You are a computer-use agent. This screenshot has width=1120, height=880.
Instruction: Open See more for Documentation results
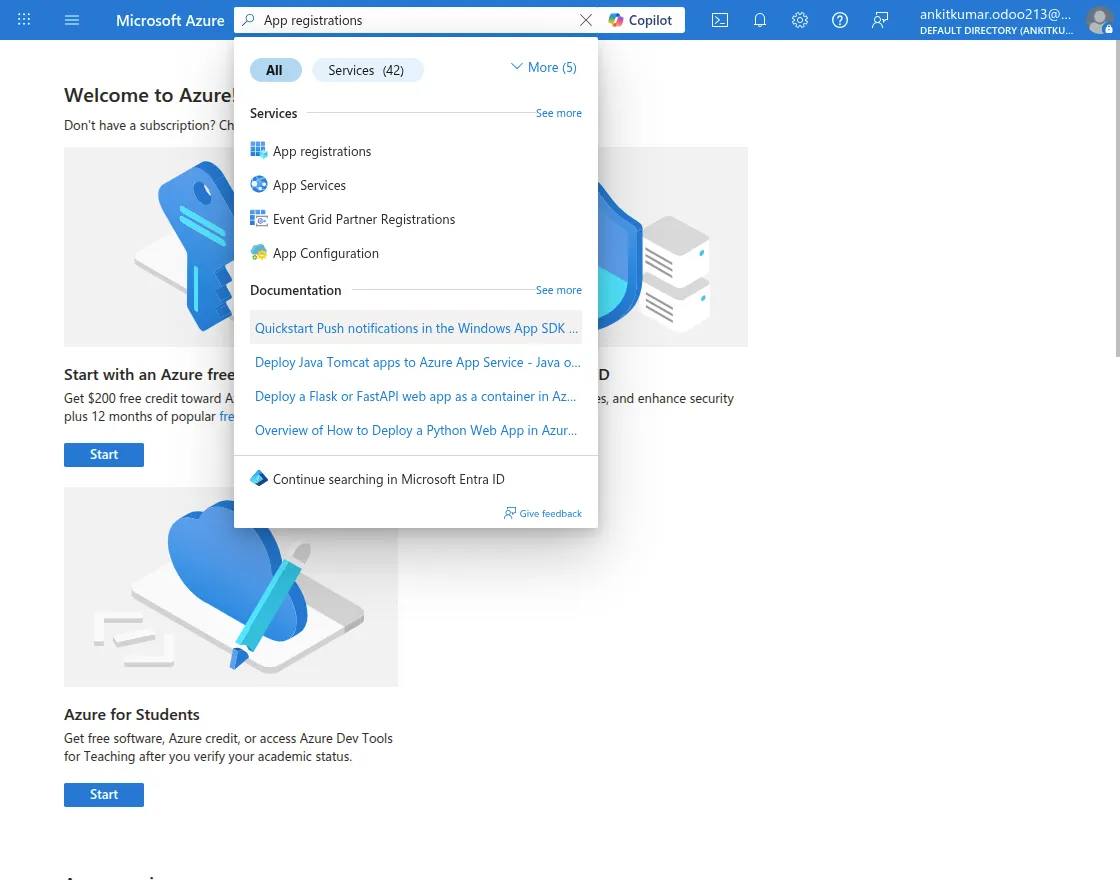(x=558, y=290)
